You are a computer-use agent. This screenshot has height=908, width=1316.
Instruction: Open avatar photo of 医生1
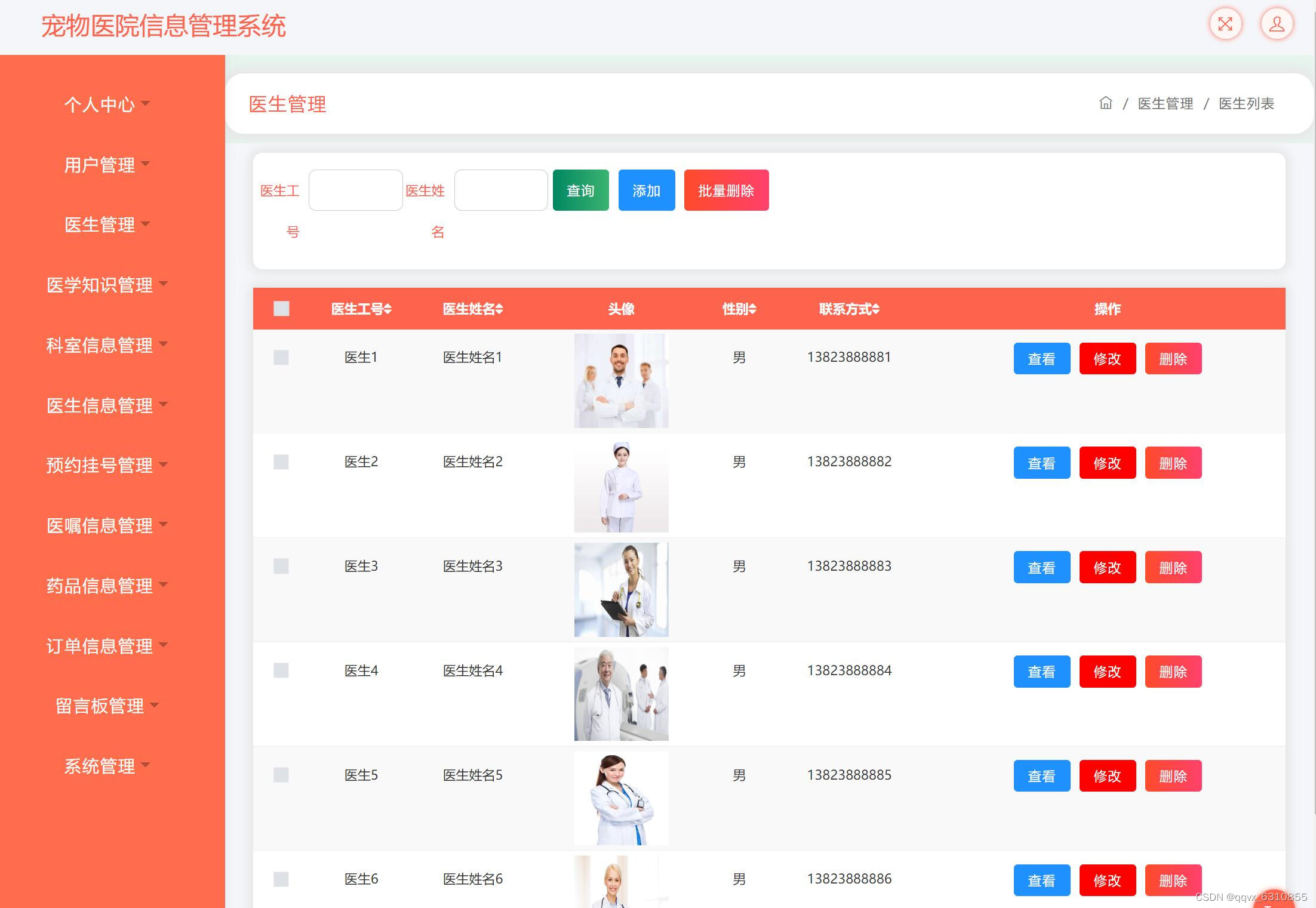(621, 381)
